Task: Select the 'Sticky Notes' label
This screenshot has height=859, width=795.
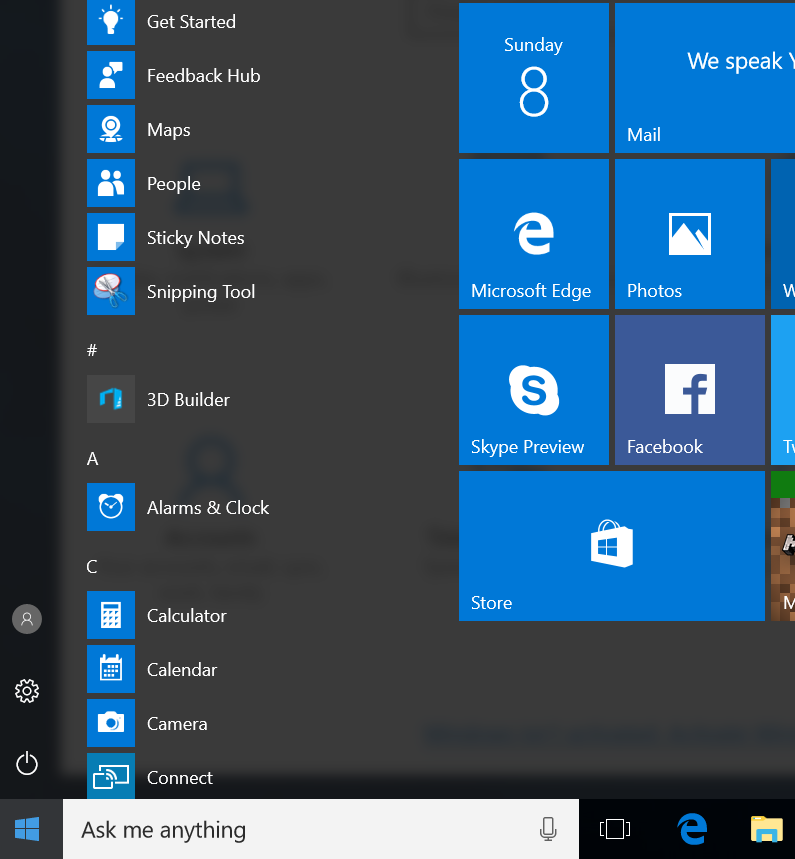Action: (x=196, y=238)
